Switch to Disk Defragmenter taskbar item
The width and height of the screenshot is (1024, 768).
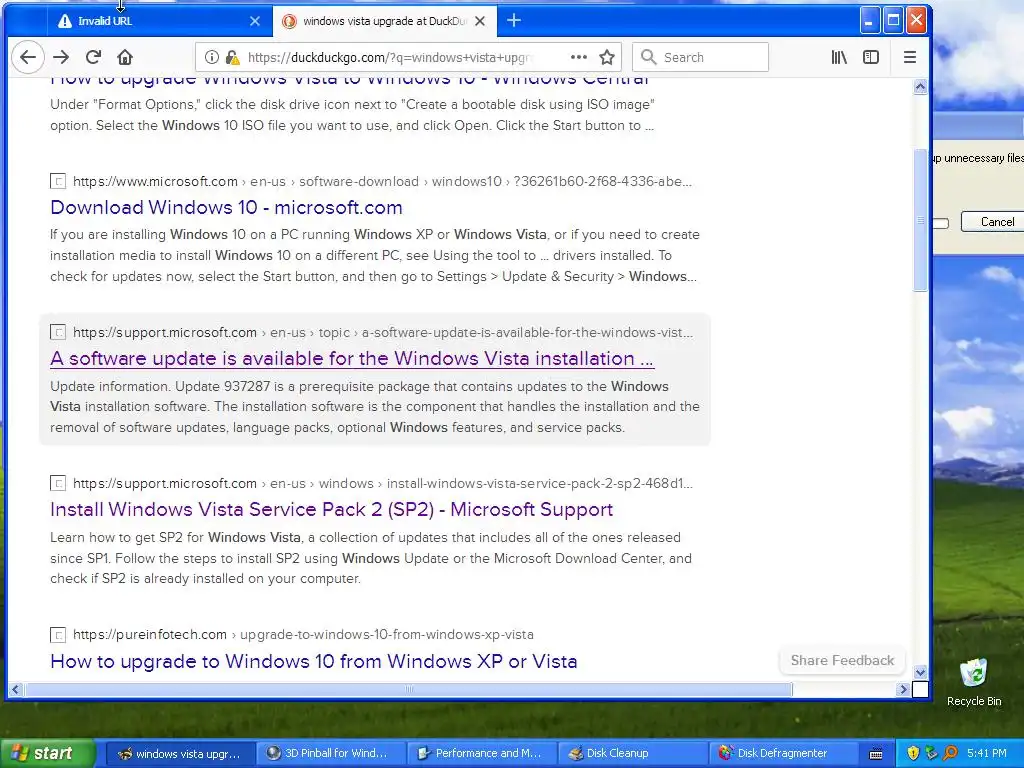[x=782, y=754]
